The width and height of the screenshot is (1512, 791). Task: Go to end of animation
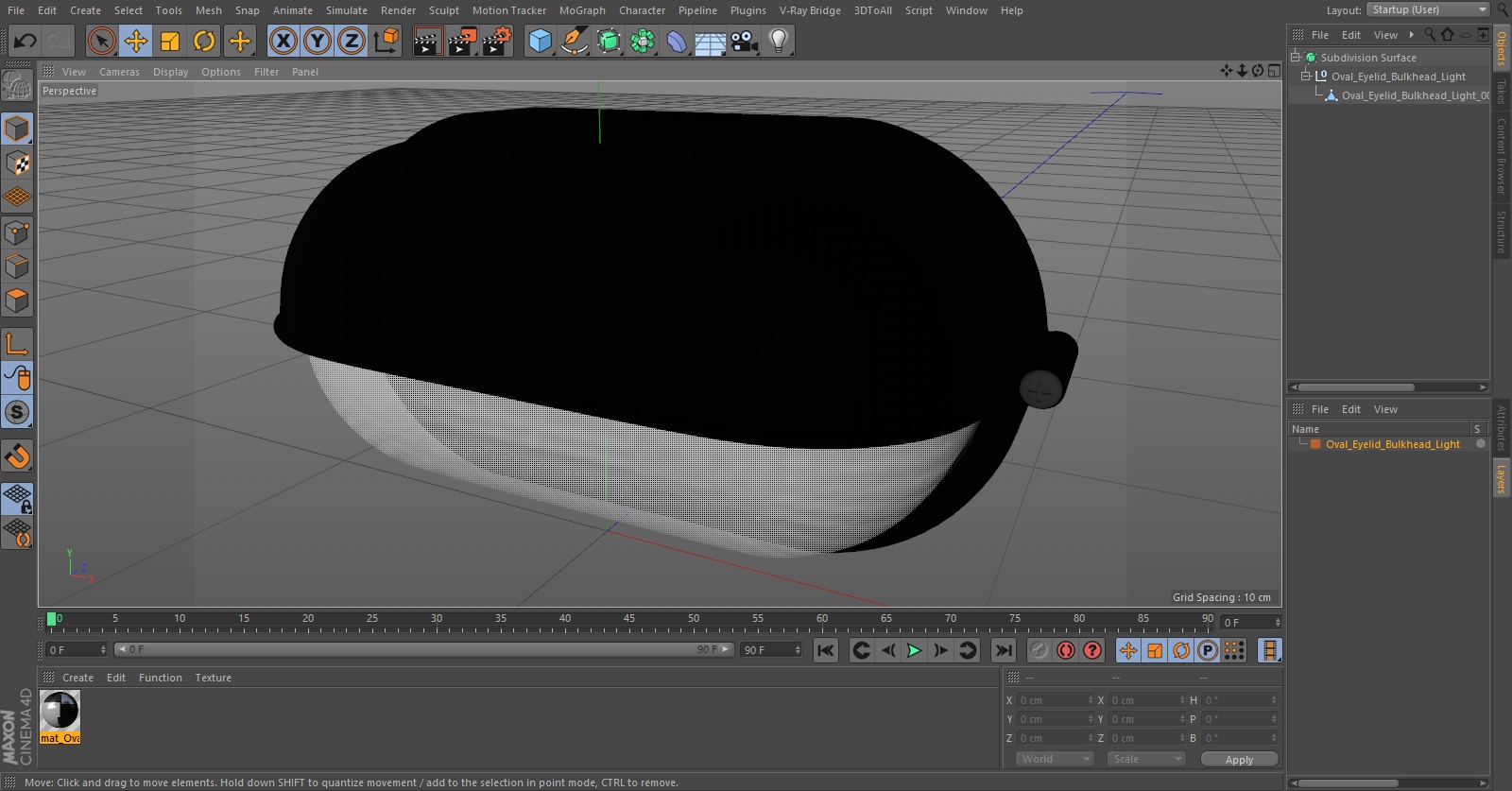(1004, 650)
